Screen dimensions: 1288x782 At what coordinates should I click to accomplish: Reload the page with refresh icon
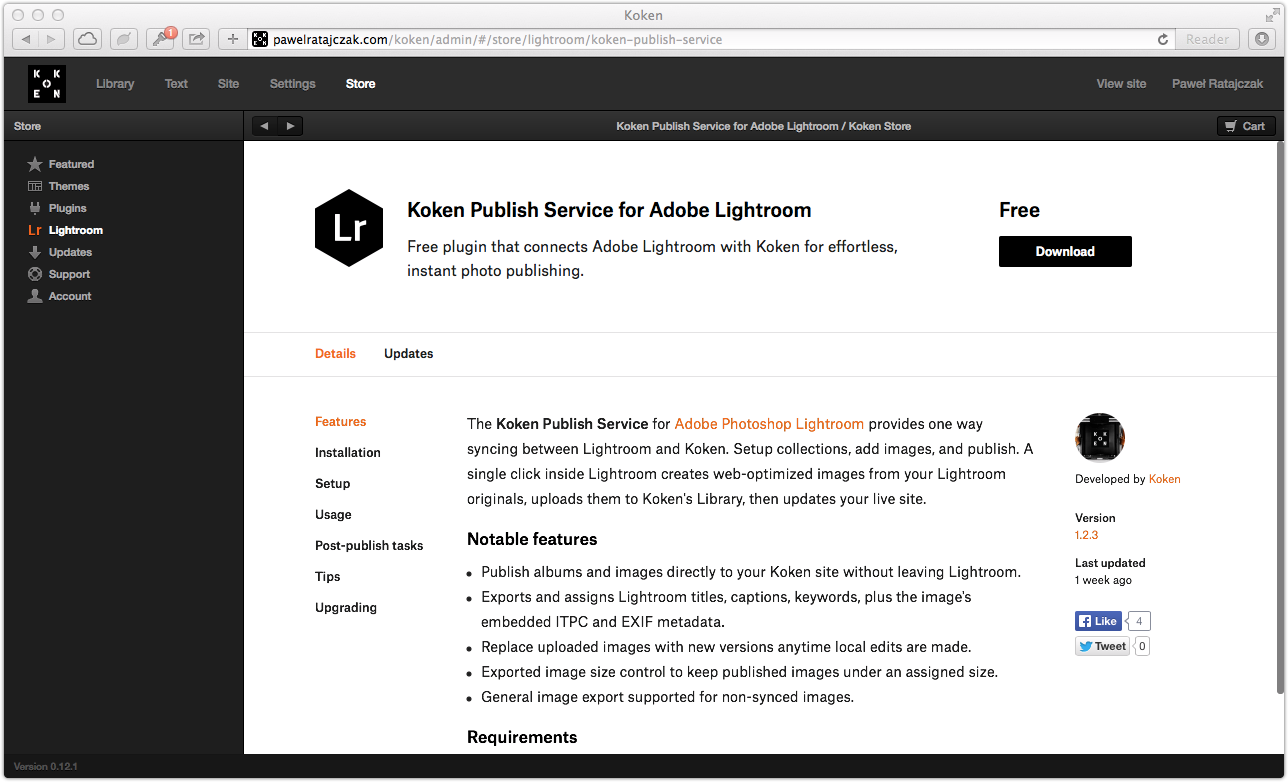[x=1163, y=39]
